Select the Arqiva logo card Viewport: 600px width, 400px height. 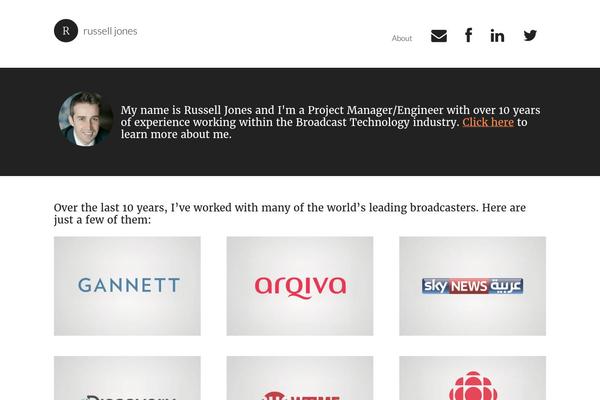[x=300, y=286]
